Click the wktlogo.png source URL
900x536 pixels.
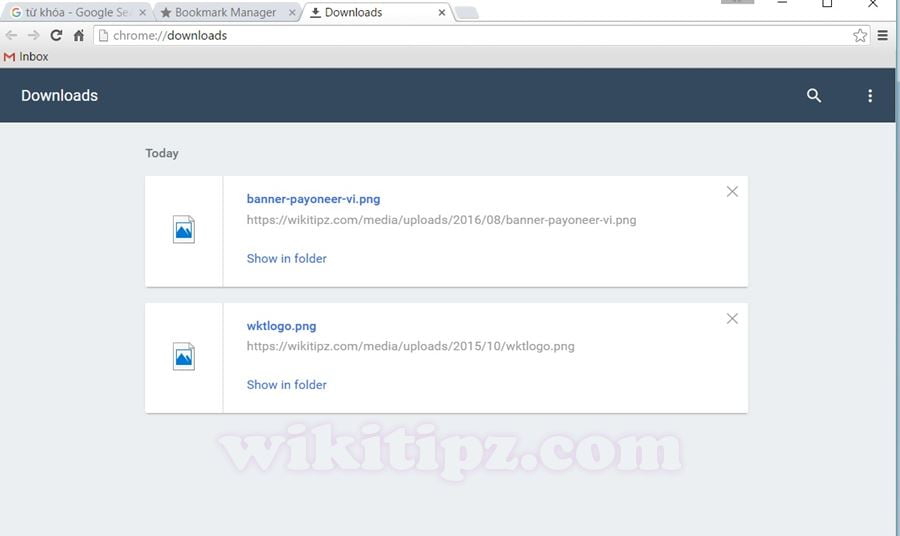pyautogui.click(x=410, y=346)
